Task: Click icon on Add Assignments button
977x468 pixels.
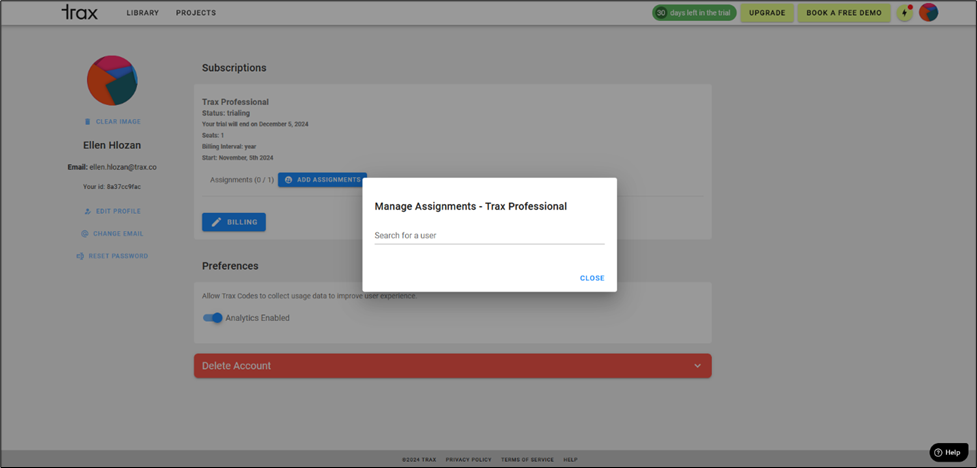Action: pos(288,180)
